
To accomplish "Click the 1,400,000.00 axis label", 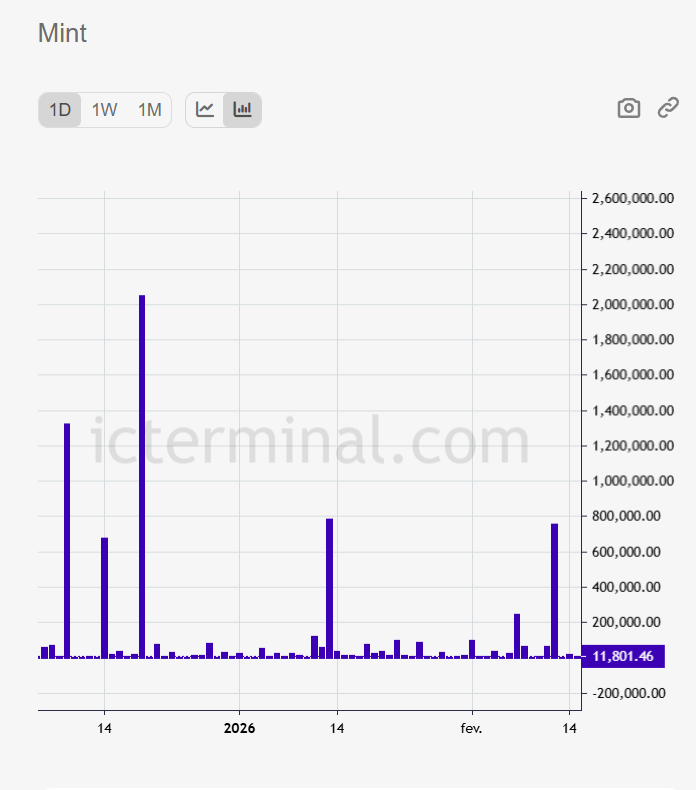I will pyautogui.click(x=633, y=411).
